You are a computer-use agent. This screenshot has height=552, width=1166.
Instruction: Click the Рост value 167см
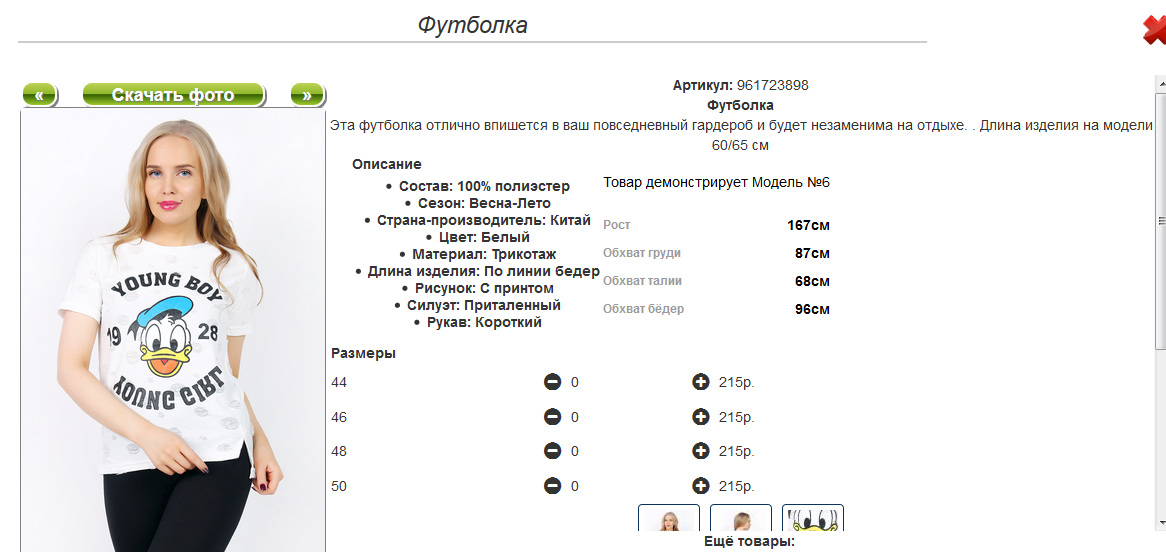tap(808, 225)
